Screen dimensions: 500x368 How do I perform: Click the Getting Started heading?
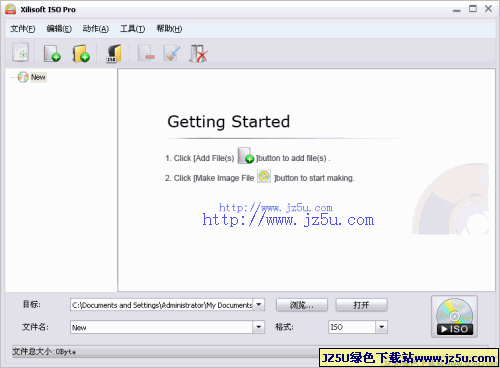click(x=229, y=122)
